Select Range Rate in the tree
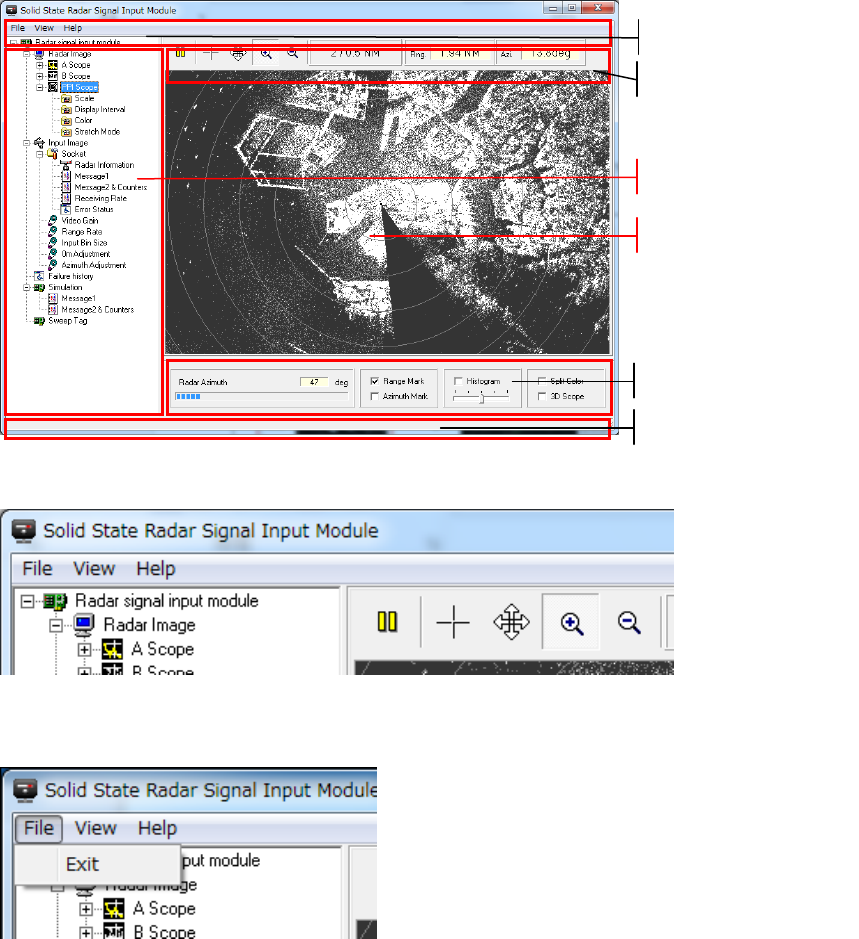 [81, 232]
